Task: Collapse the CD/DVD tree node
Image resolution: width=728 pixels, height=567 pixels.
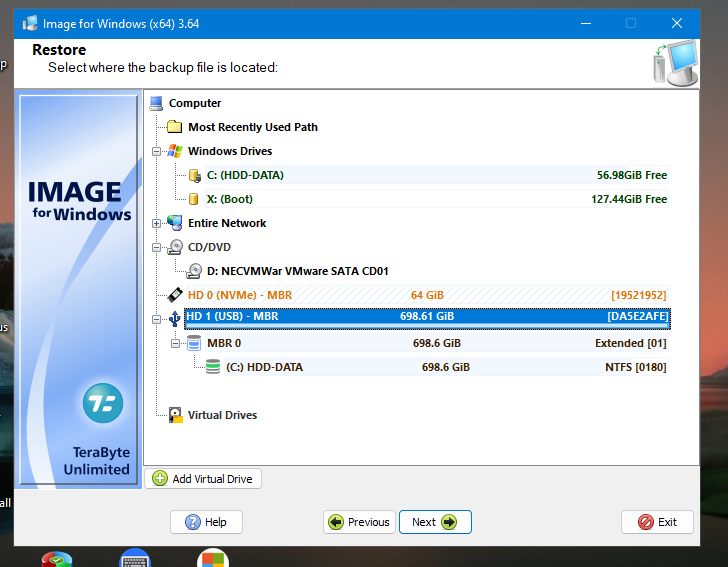Action: pyautogui.click(x=156, y=248)
